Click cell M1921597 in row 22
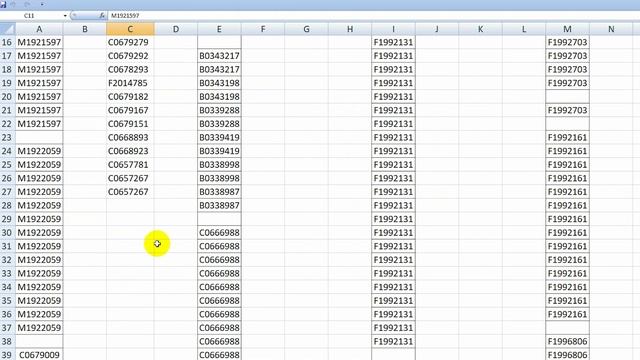Screen dimensions: 640x360 click(39, 124)
